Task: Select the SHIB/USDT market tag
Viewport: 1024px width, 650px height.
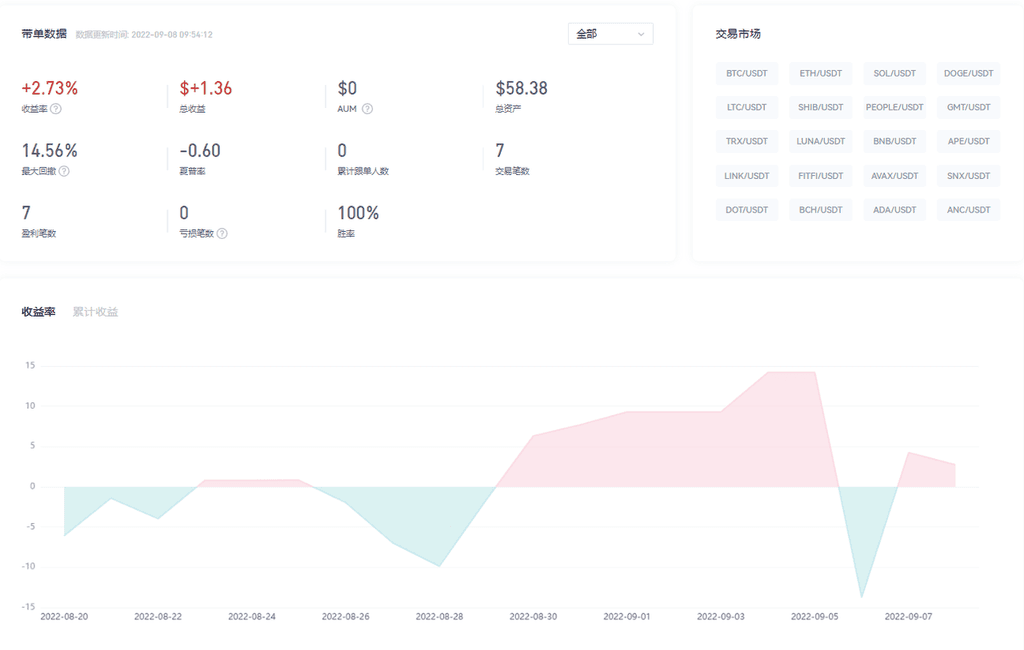Action: (820, 107)
